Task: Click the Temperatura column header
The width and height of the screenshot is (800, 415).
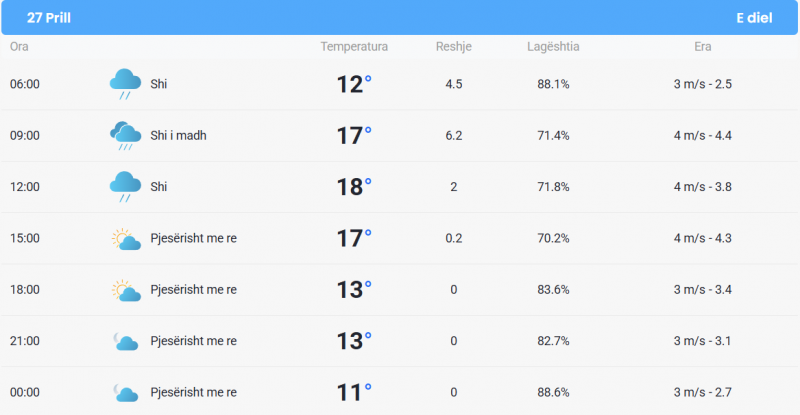Action: (354, 46)
